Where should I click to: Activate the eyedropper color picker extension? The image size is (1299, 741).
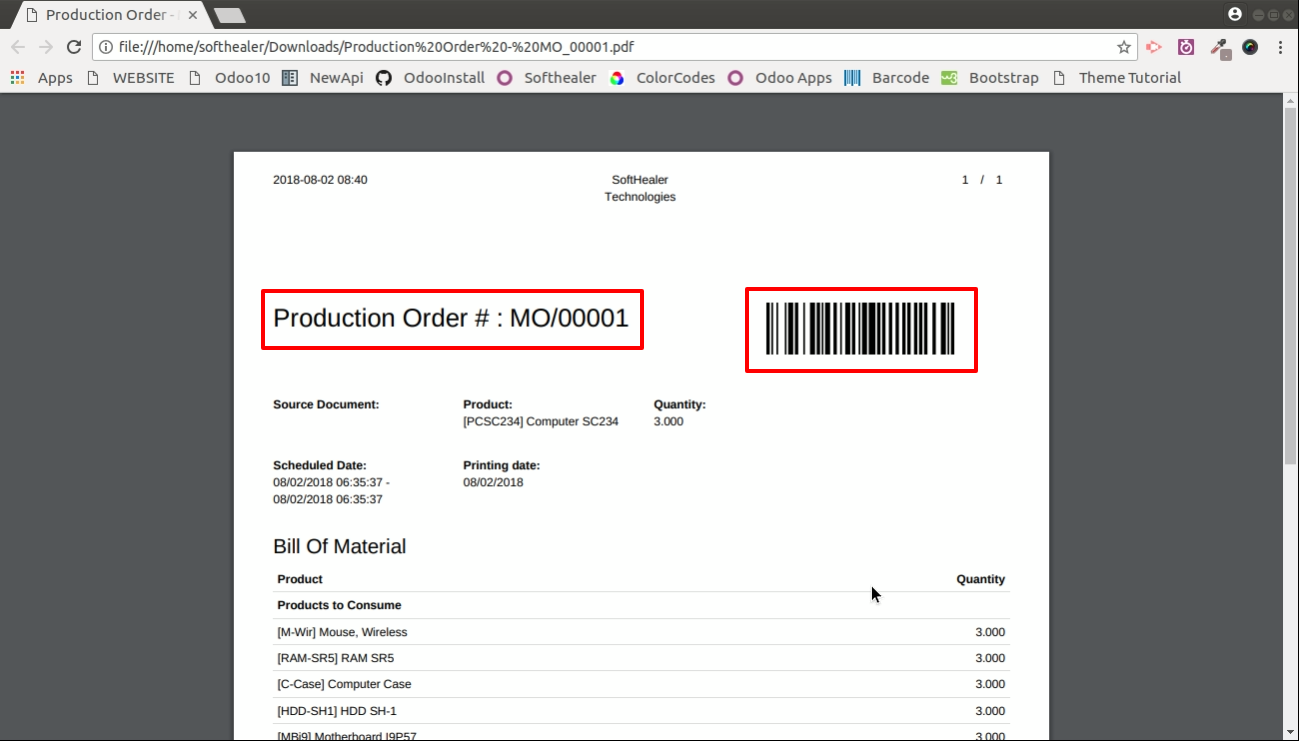pos(1219,47)
